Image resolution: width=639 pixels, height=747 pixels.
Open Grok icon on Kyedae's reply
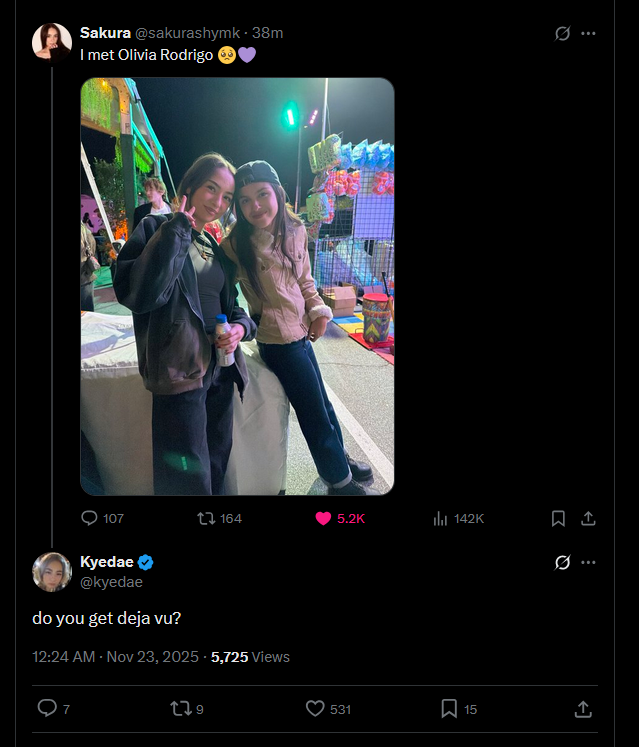562,562
